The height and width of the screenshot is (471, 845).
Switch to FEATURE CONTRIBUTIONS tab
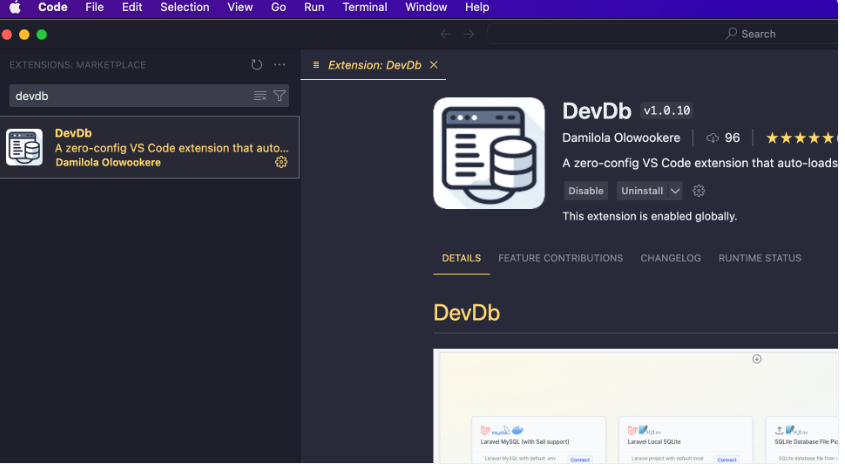560,258
